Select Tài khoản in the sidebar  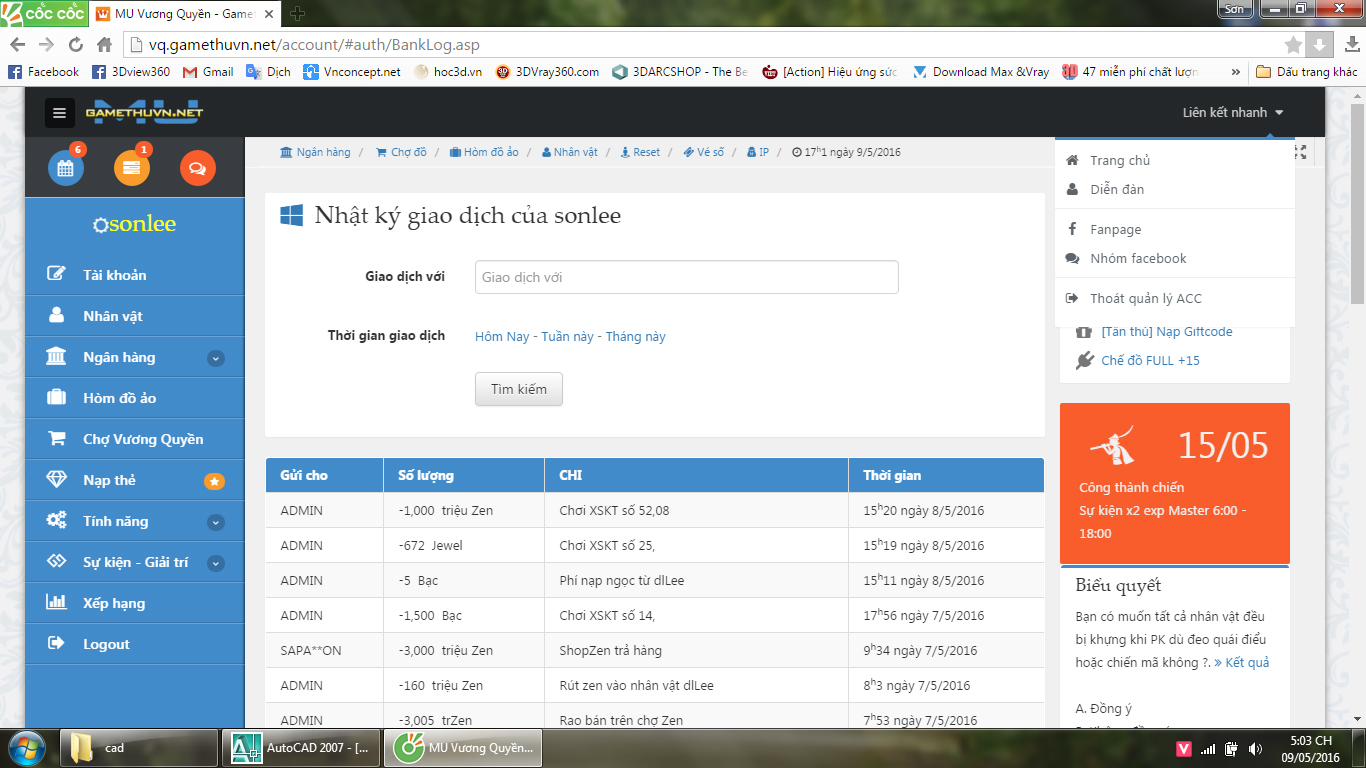point(114,275)
